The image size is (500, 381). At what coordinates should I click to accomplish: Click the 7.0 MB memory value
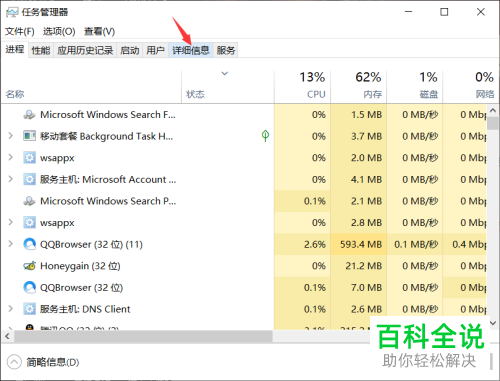(x=366, y=287)
